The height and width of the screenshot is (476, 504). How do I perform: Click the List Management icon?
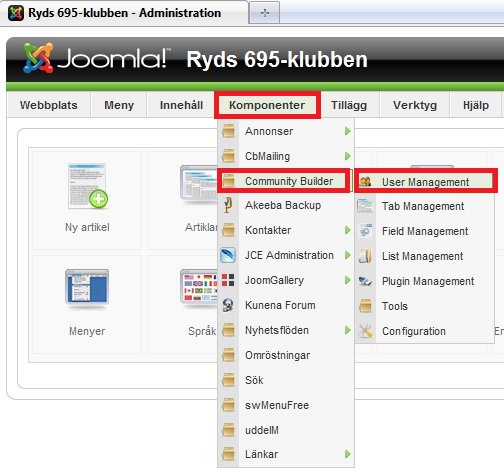tap(365, 256)
